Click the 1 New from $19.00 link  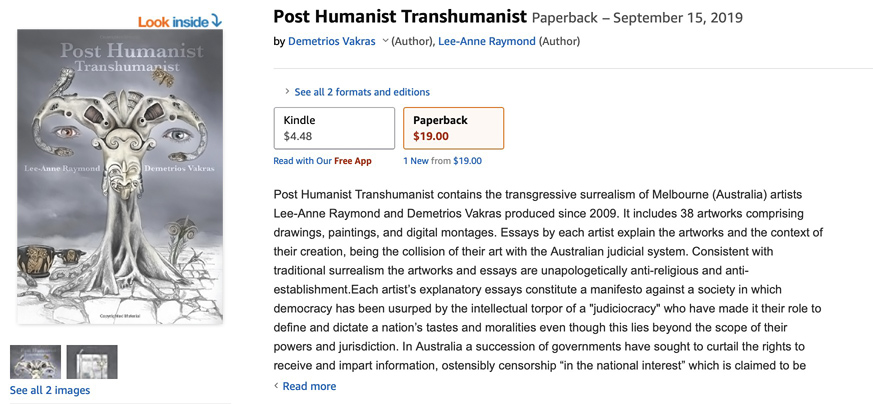pyautogui.click(x=442, y=160)
